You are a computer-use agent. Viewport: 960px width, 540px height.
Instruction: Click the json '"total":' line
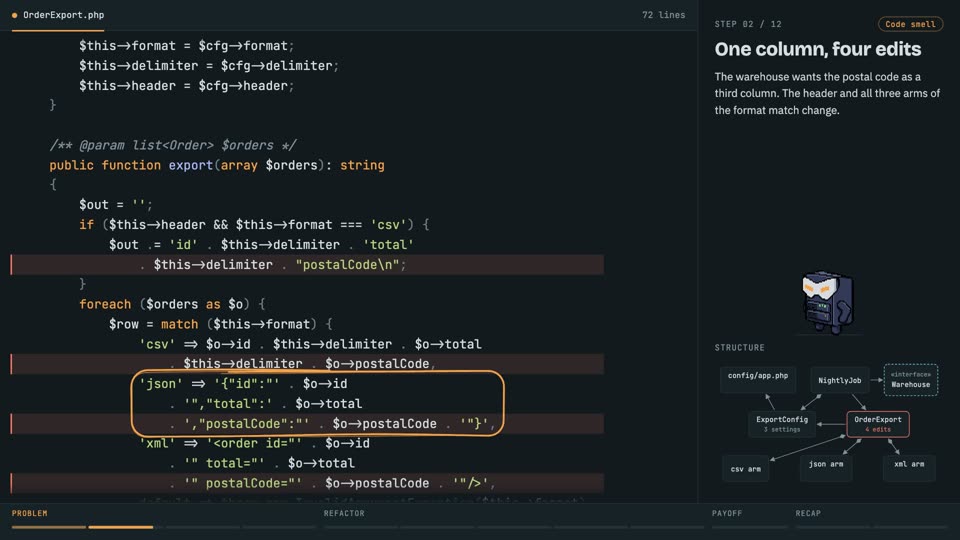point(266,403)
